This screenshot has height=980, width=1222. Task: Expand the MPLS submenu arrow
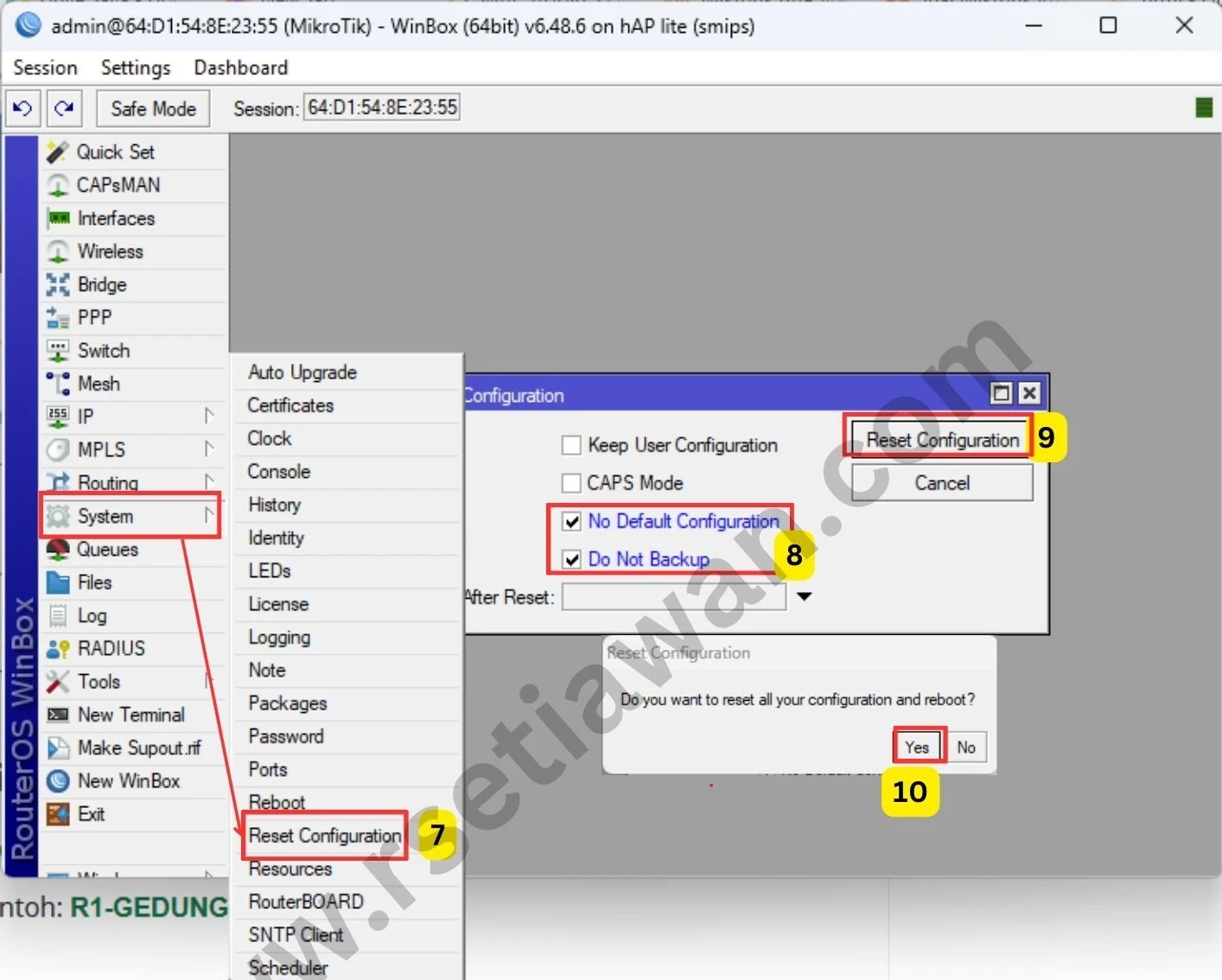coord(208,449)
